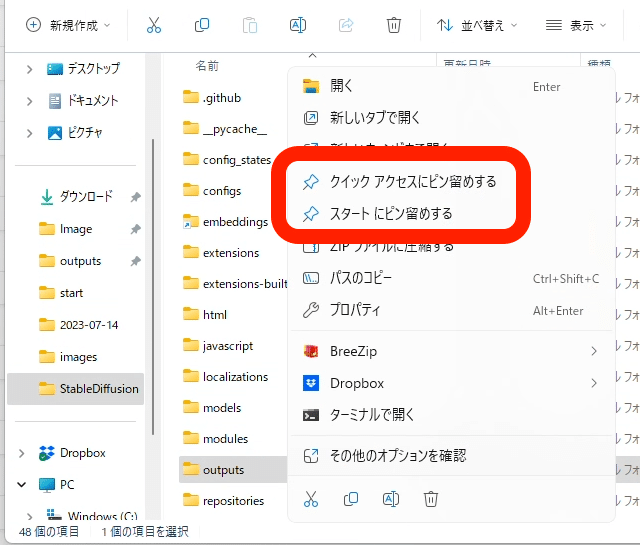This screenshot has width=640, height=545.
Task: Click Cut icon at context menu bottom
Action: [x=311, y=499]
